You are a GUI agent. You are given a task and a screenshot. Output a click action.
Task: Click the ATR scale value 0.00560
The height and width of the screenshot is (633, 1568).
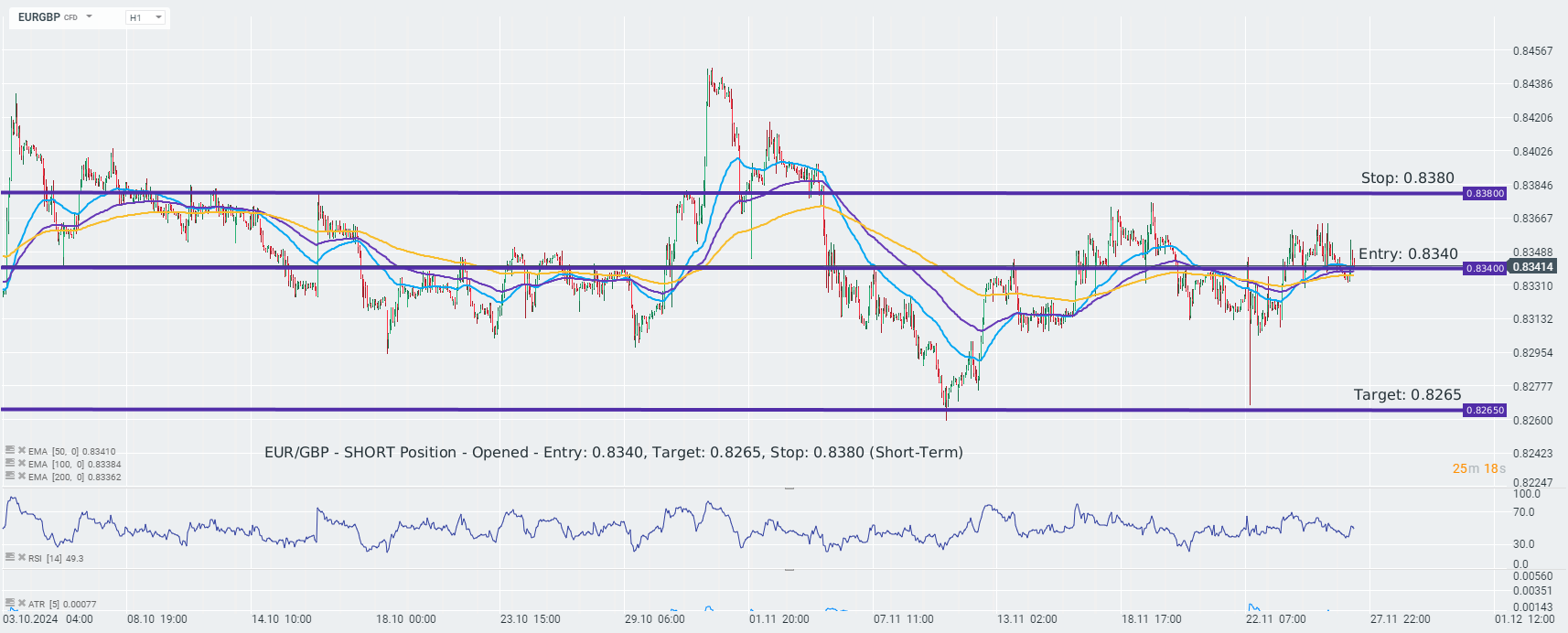click(1532, 576)
